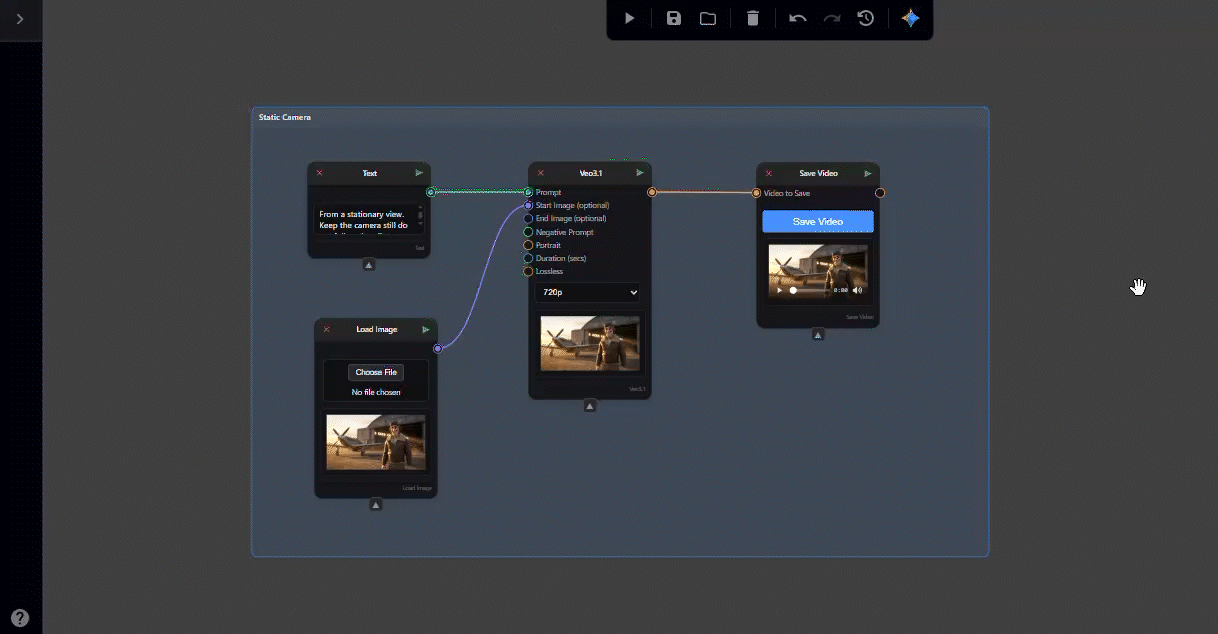Image resolution: width=1218 pixels, height=634 pixels.
Task: Open the help question mark icon
Action: (20, 618)
